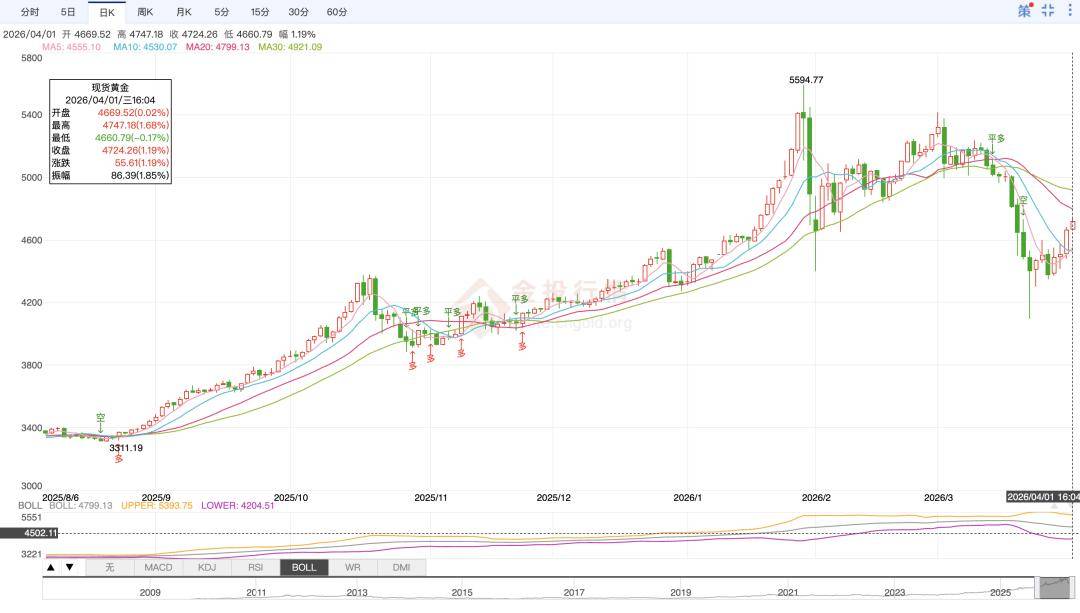Open the 策 strategy icon with red dot

point(1024,11)
